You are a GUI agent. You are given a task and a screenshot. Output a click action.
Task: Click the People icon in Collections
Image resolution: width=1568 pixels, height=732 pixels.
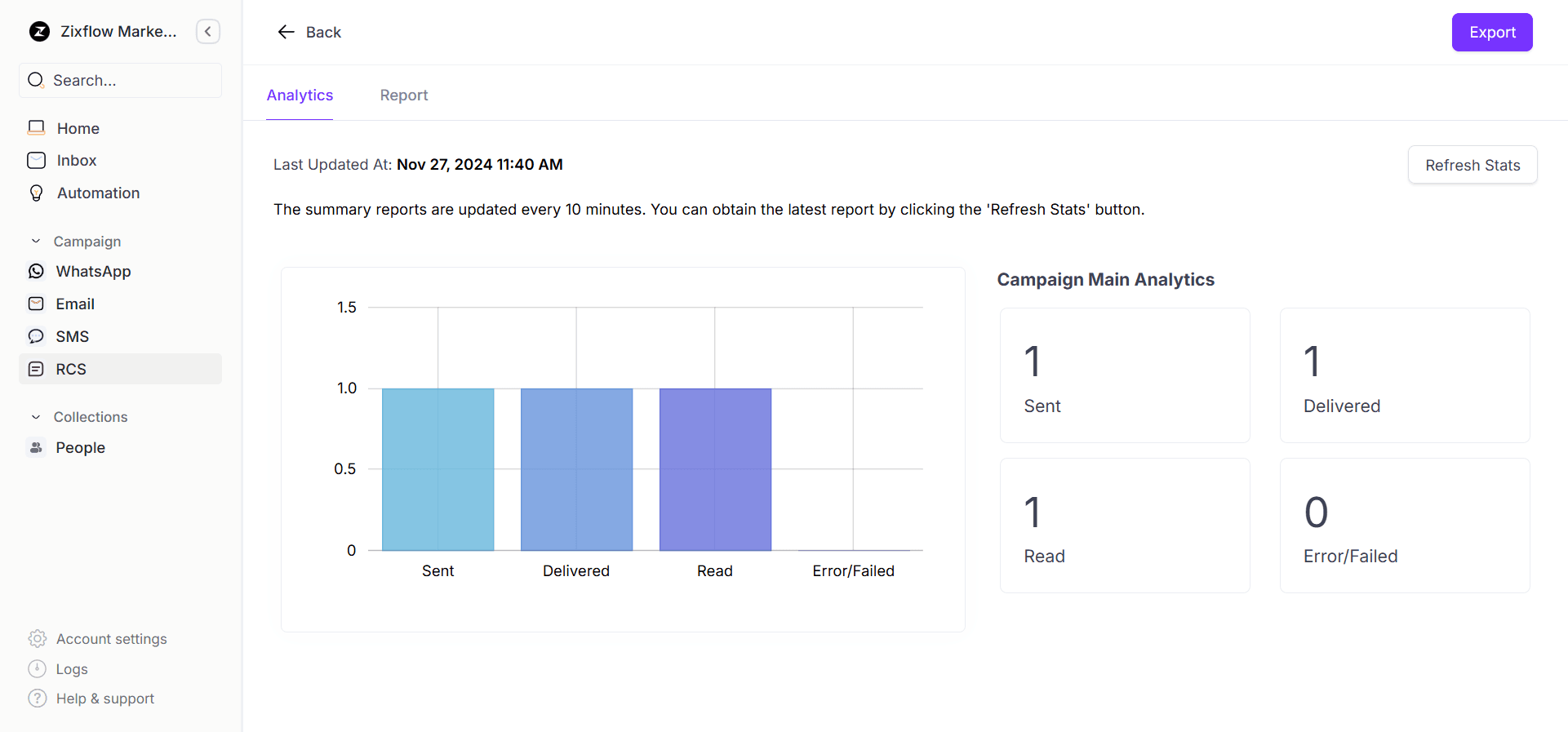click(36, 448)
